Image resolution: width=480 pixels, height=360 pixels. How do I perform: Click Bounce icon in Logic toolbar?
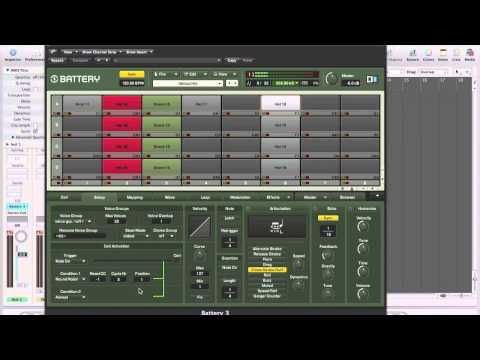[x=413, y=55]
